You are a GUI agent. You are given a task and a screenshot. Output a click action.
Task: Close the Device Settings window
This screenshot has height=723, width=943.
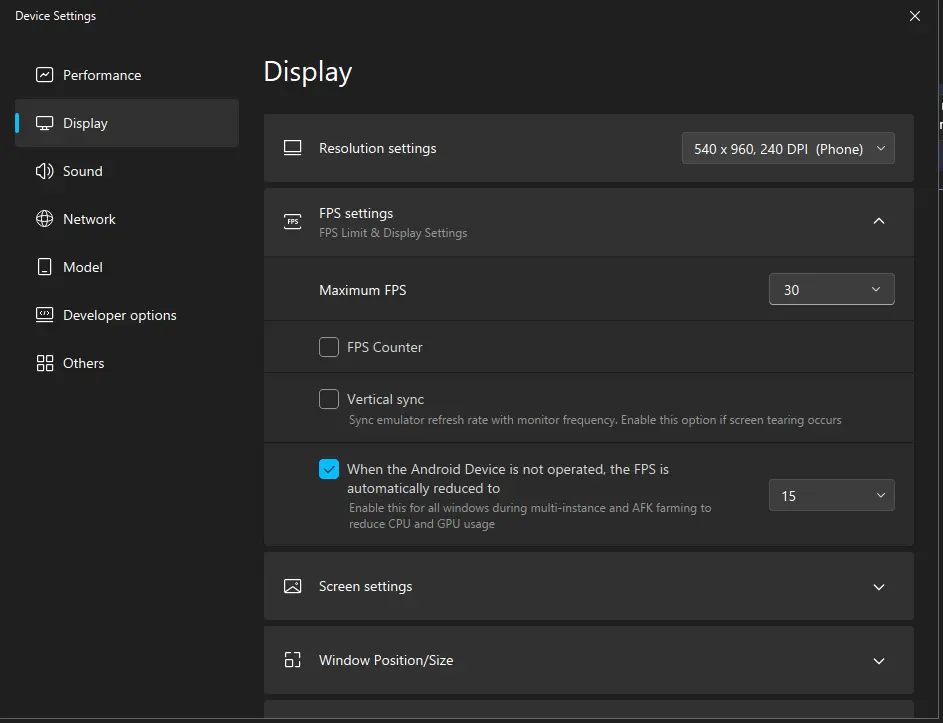point(915,16)
